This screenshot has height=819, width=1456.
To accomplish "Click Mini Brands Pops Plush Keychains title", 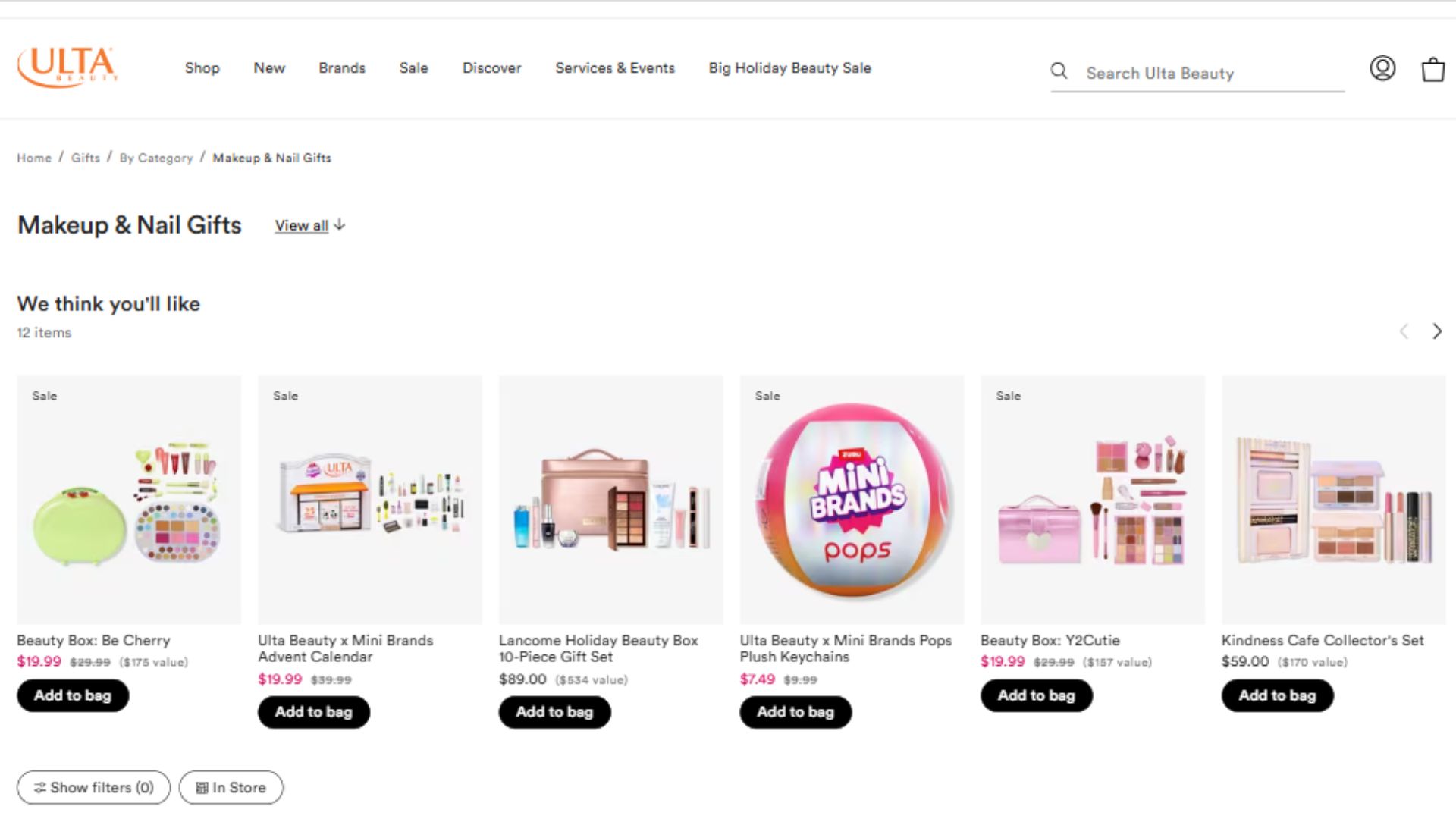I will click(846, 649).
